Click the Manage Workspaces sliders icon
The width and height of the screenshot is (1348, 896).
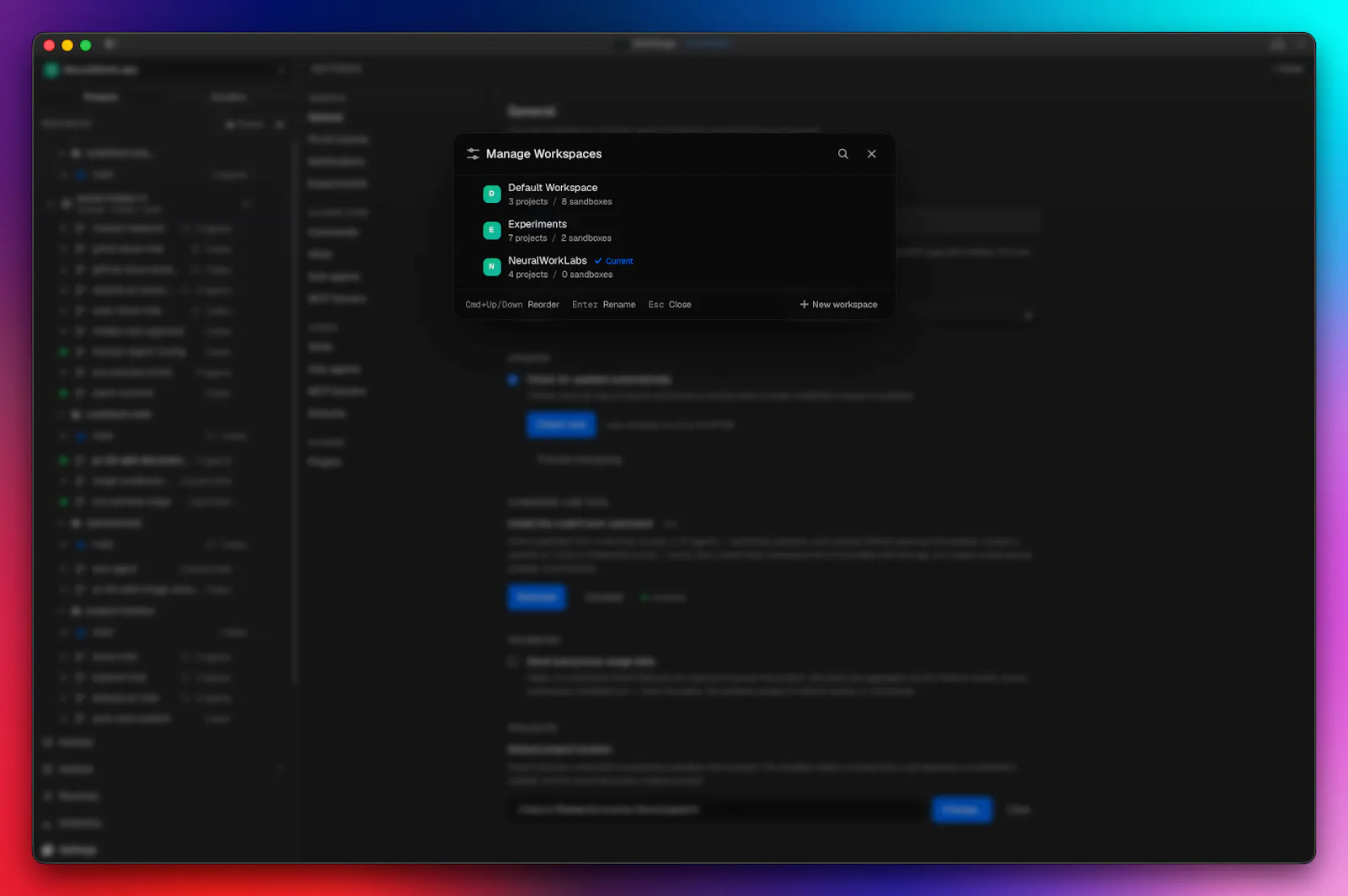(x=473, y=154)
